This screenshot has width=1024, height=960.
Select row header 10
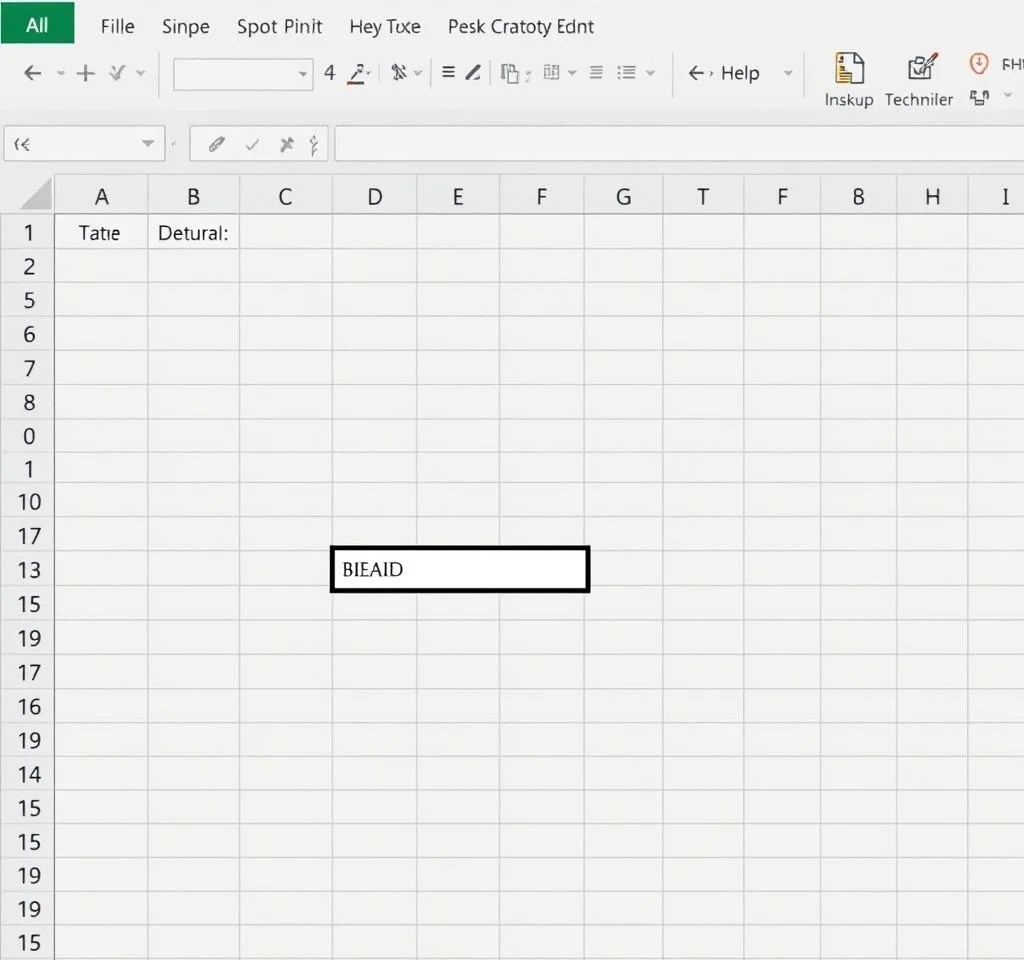28,502
